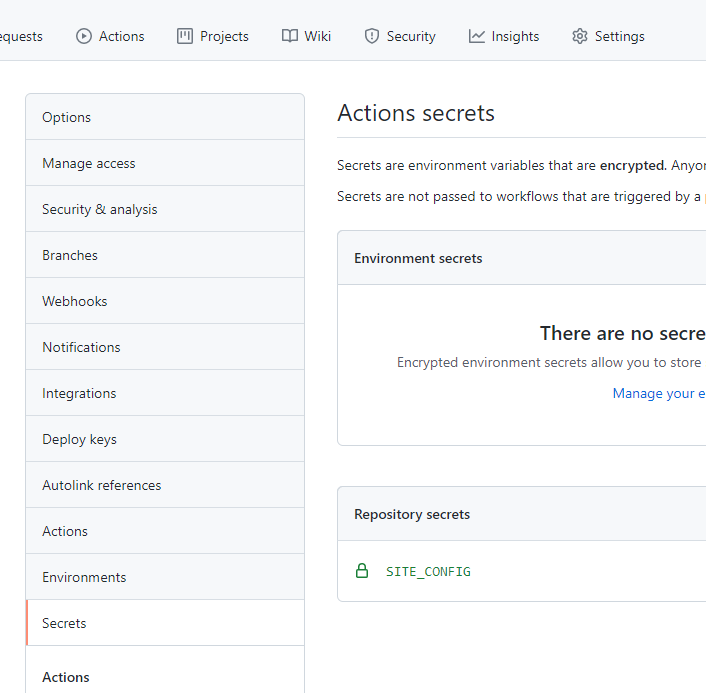This screenshot has width=706, height=693.
Task: Open Security & analysis settings
Action: (x=165, y=209)
